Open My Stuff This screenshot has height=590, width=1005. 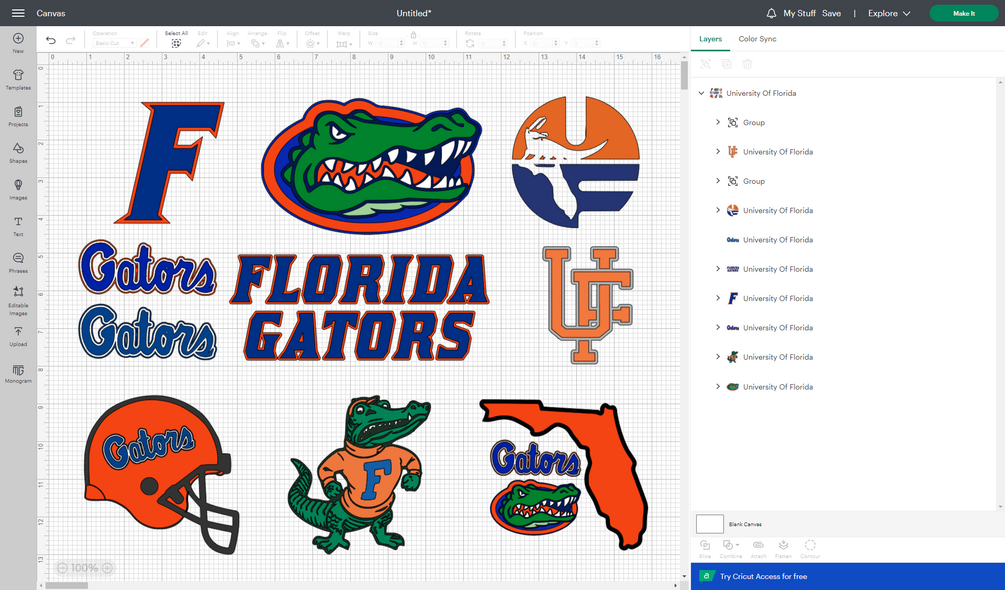coord(799,13)
